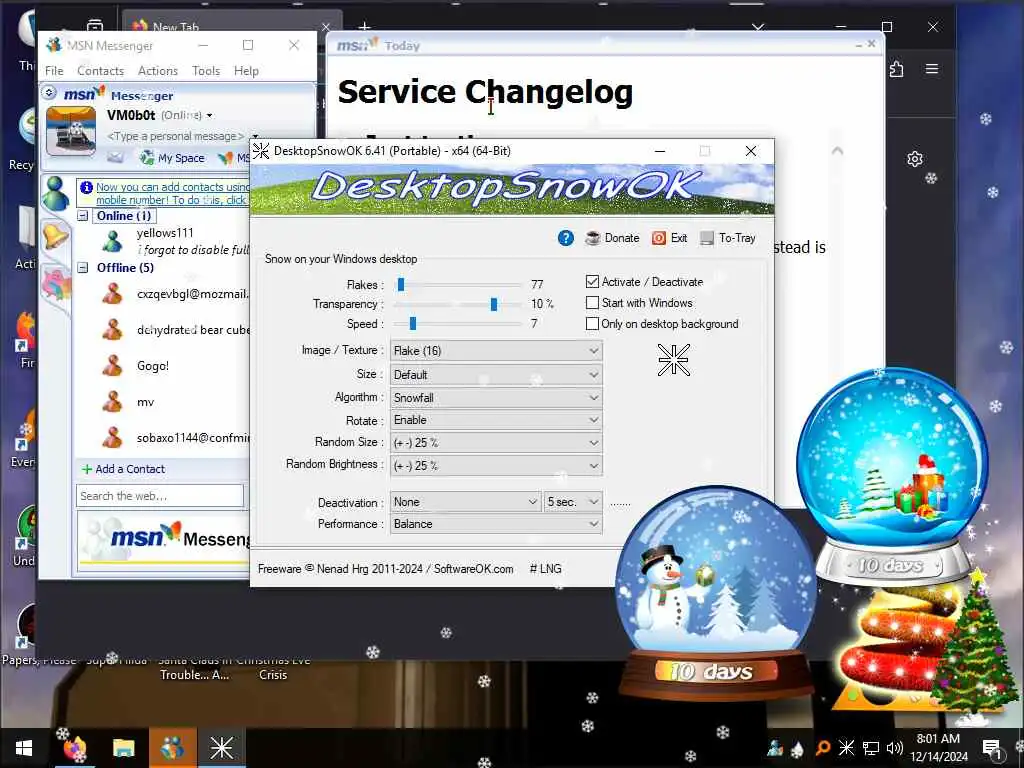Click the VM0b0t display picture
This screenshot has height=768, width=1024.
point(71,131)
